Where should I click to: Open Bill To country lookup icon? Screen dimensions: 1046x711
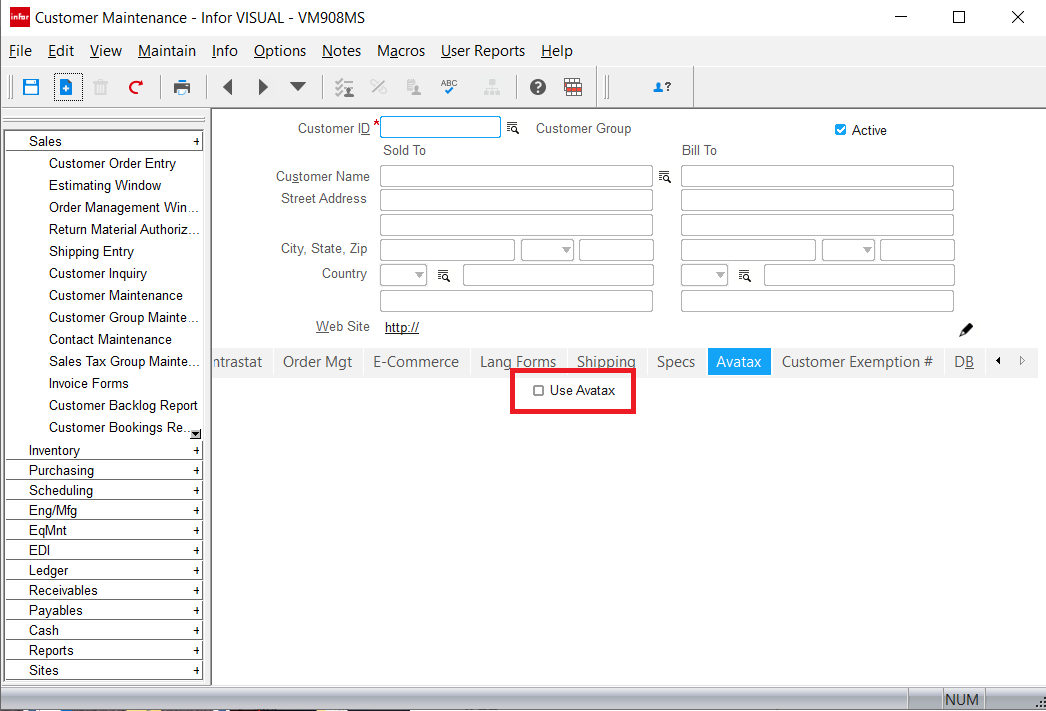point(744,275)
